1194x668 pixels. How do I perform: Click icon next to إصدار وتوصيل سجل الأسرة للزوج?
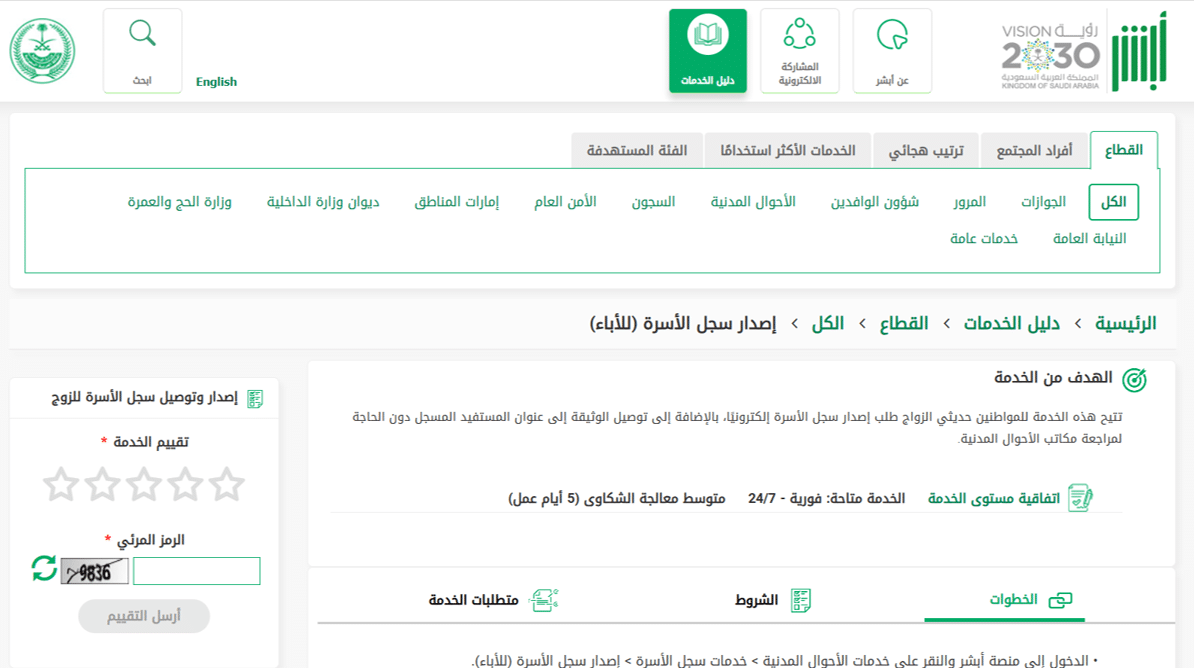(255, 398)
